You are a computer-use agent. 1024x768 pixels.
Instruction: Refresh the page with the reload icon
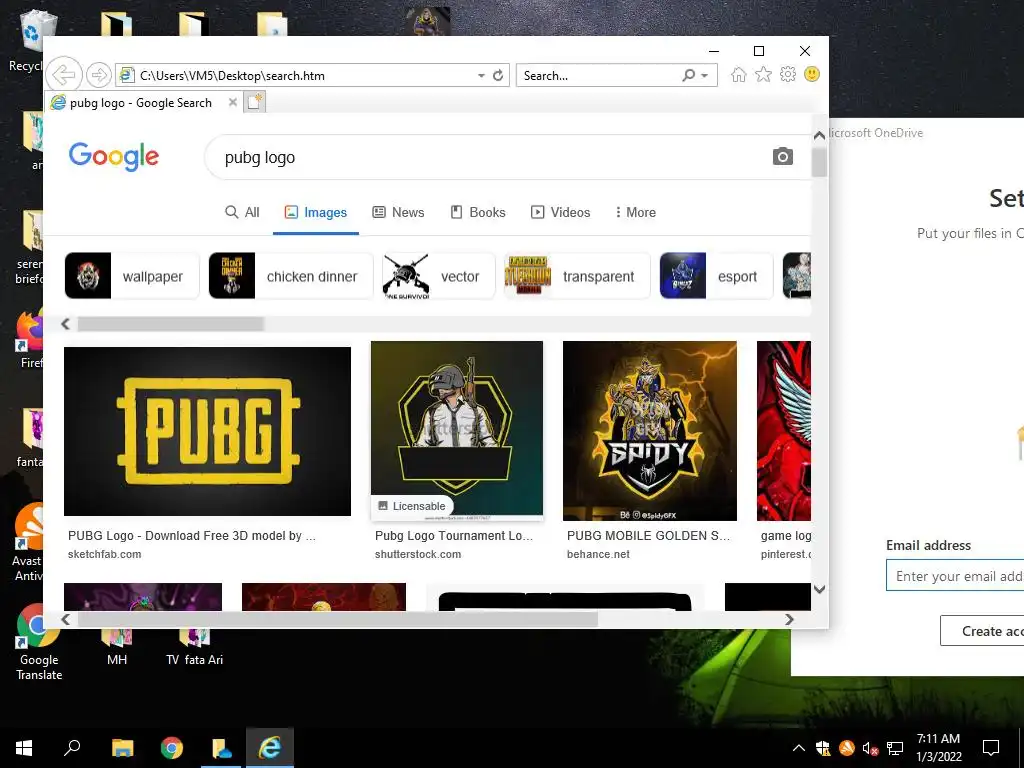[498, 75]
